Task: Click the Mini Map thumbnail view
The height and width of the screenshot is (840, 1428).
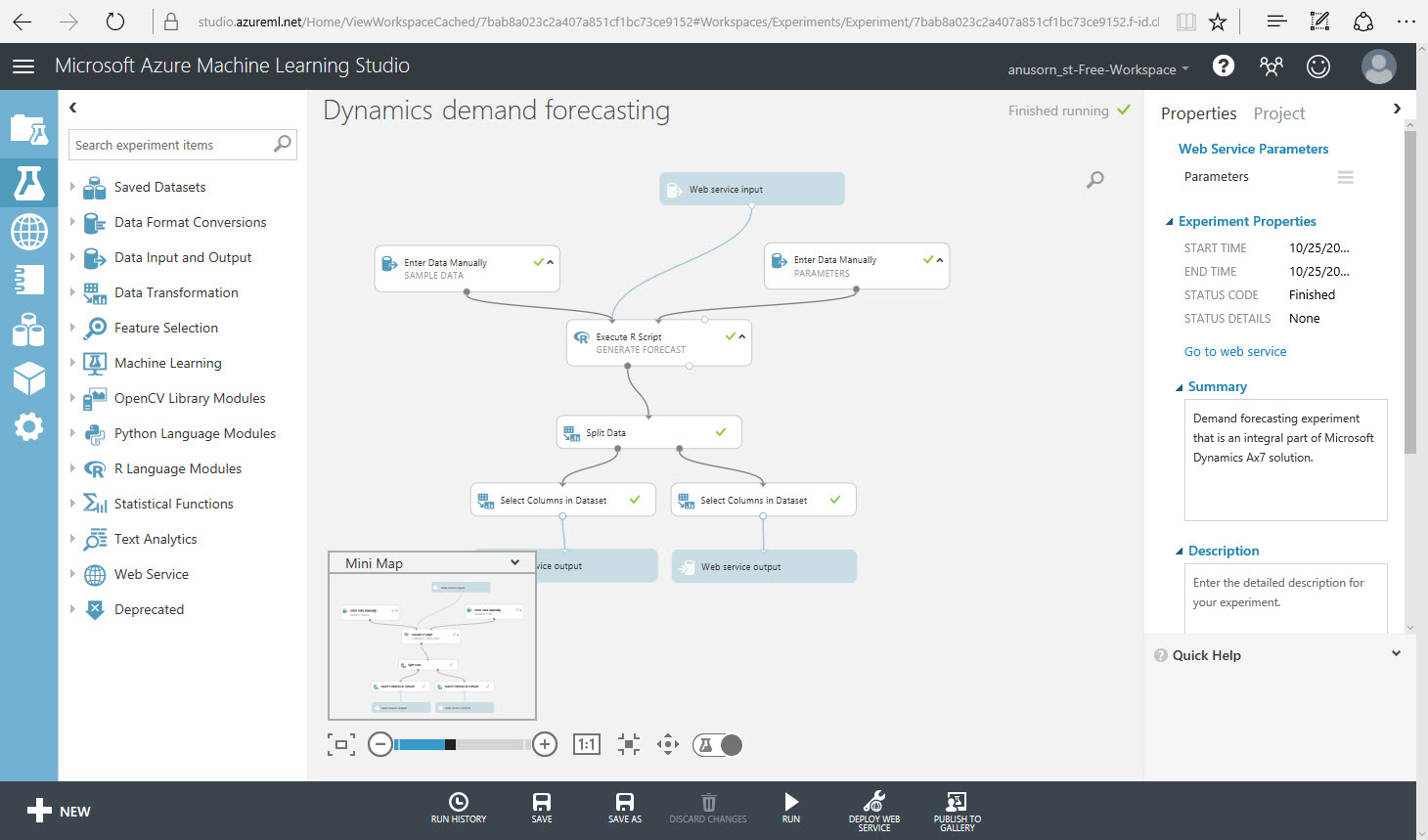Action: (x=432, y=646)
